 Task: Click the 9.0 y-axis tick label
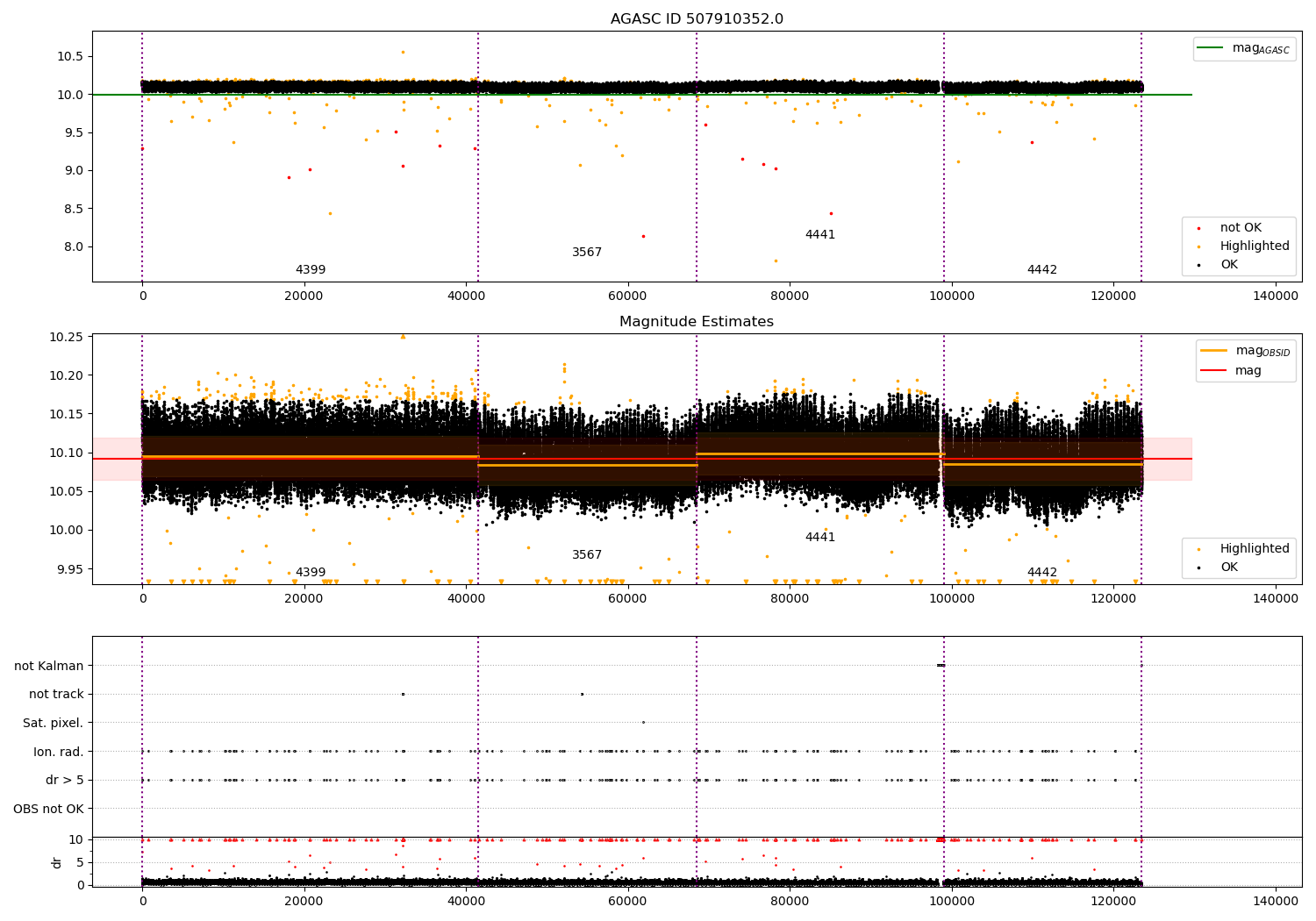click(74, 170)
